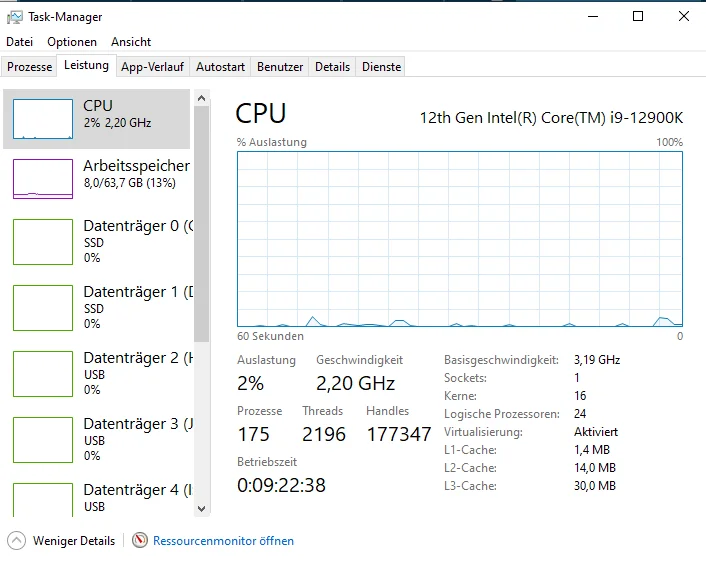This screenshot has width=706, height=564.
Task: Click the '% Auslastung' graph label
Action: (x=272, y=142)
